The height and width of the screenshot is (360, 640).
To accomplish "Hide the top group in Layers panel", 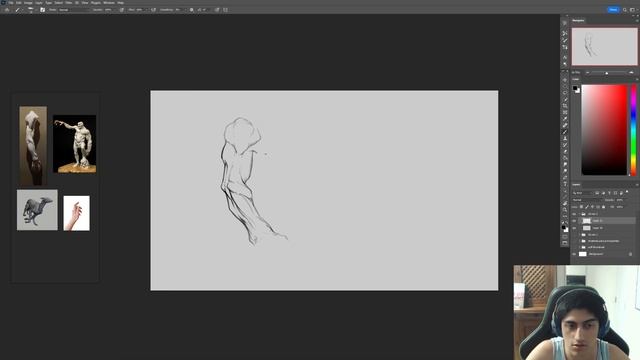I will 574,214.
